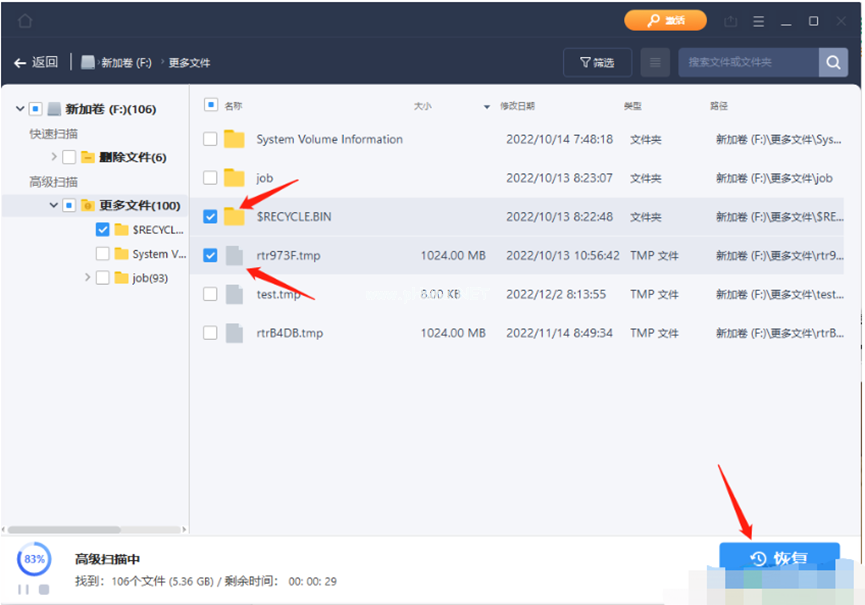Go back using the 返回 arrow
Viewport: 865px width, 605px height.
click(36, 62)
